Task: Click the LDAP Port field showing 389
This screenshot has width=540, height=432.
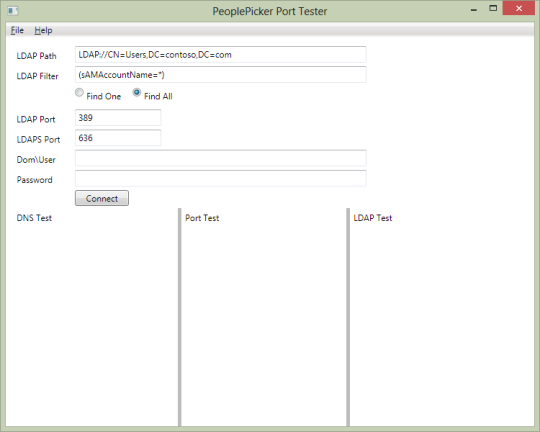Action: (118, 118)
